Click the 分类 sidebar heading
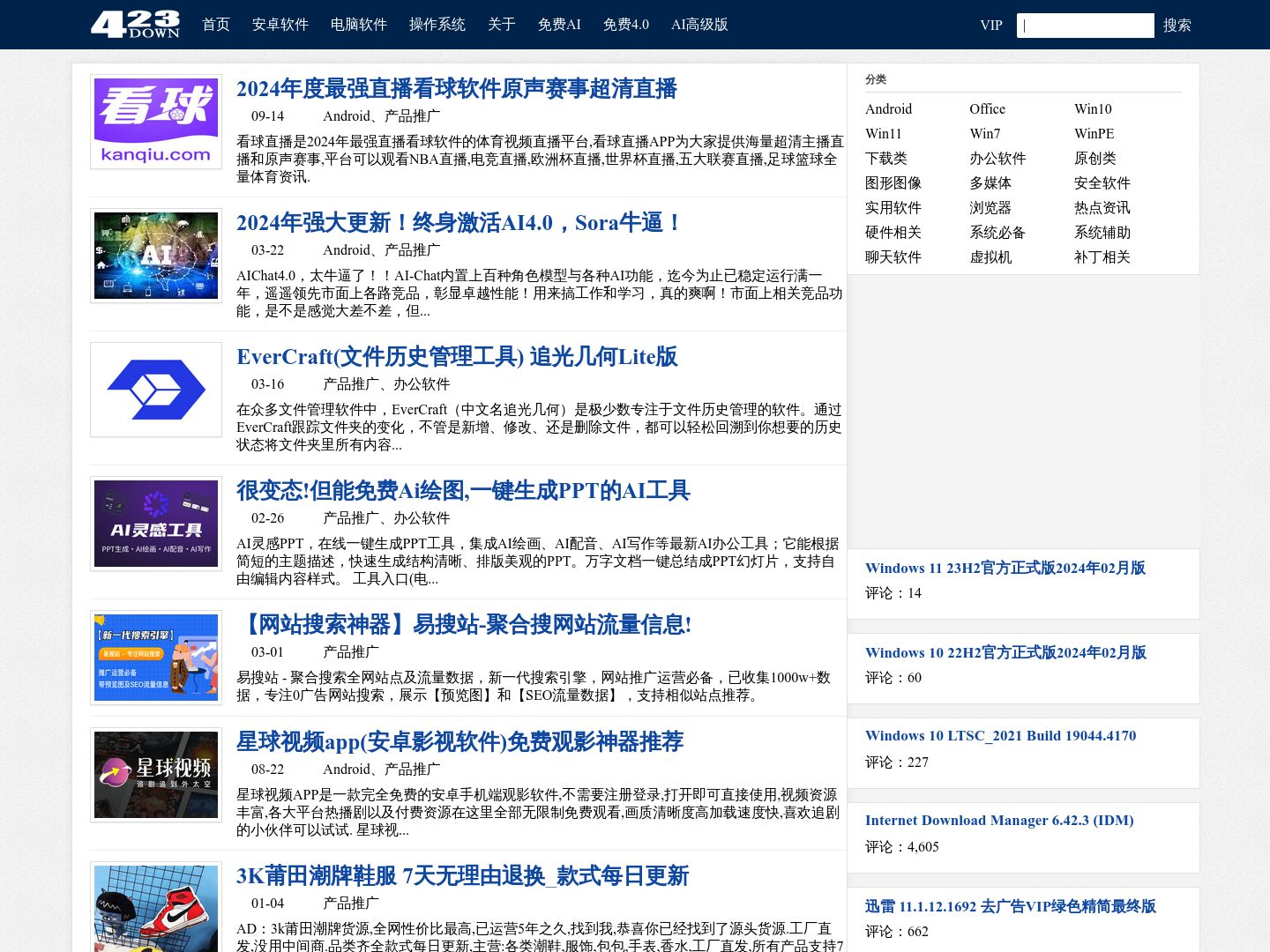Image resolution: width=1270 pixels, height=952 pixels. (x=876, y=79)
